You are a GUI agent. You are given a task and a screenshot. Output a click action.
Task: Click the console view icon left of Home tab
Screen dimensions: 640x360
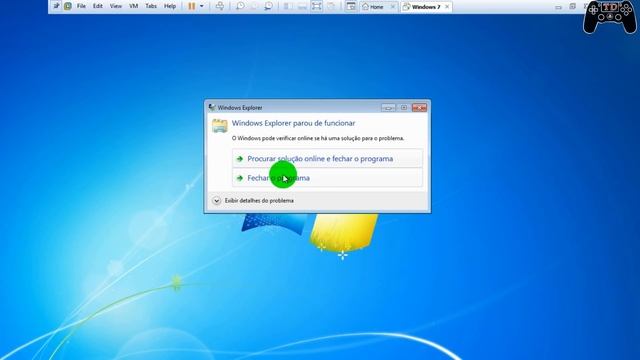[351, 6]
